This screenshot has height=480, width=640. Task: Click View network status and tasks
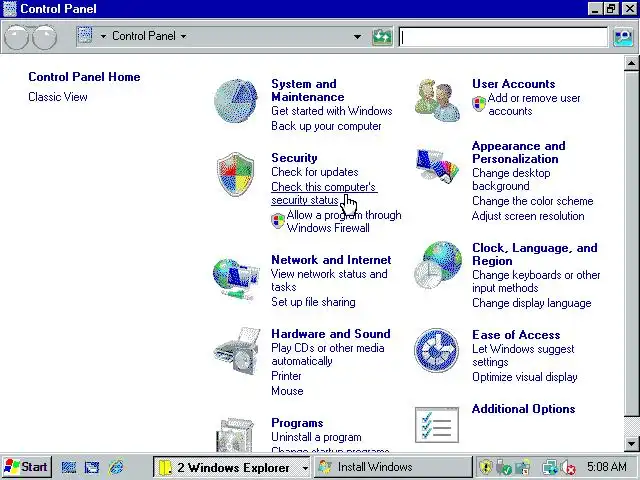[329, 280]
